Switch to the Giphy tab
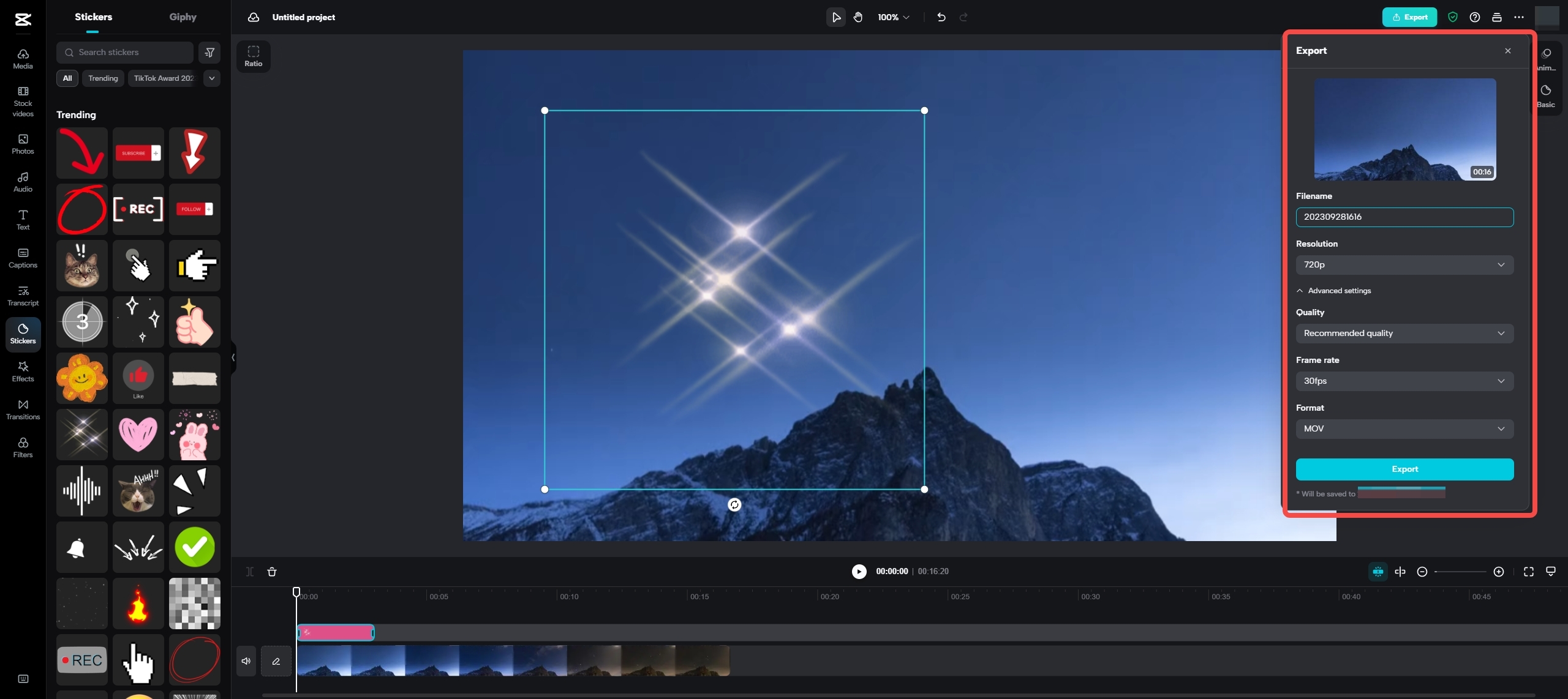1568x699 pixels. [x=183, y=17]
